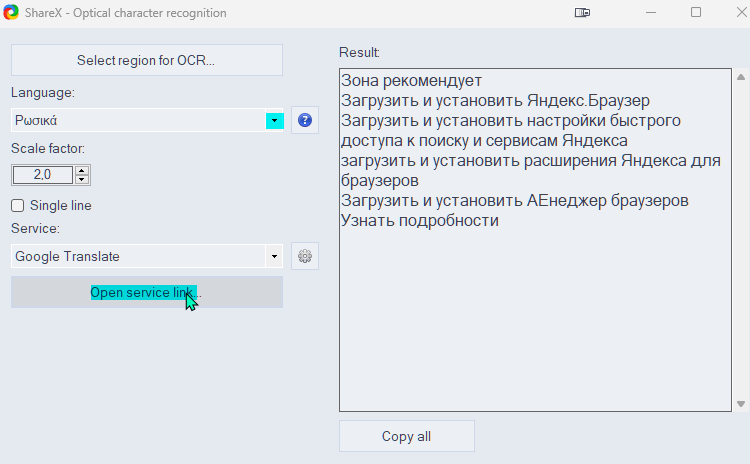
Task: Click the ShareX logo icon in title bar
Action: coord(11,12)
